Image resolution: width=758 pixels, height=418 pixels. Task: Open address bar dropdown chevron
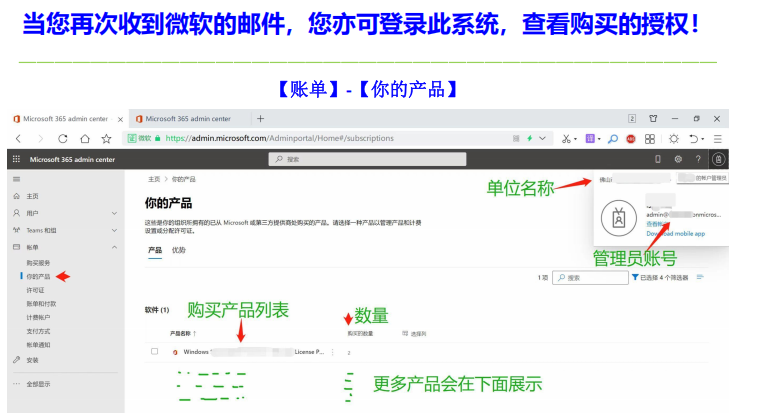(542, 139)
